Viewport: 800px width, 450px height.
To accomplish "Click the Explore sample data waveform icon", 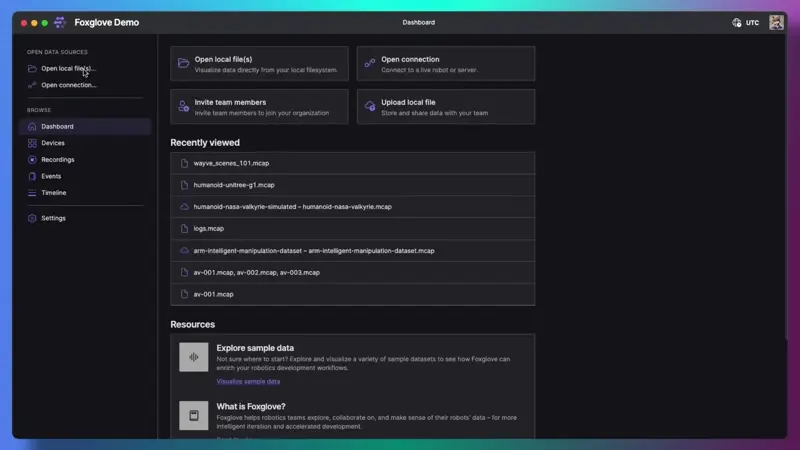I will pos(194,357).
